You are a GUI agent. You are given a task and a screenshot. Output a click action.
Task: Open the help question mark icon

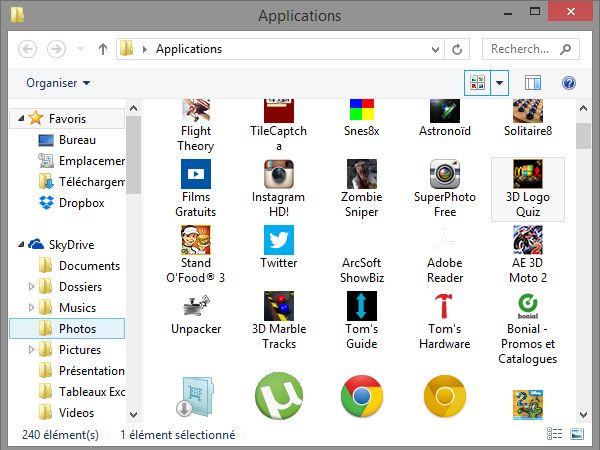(569, 83)
